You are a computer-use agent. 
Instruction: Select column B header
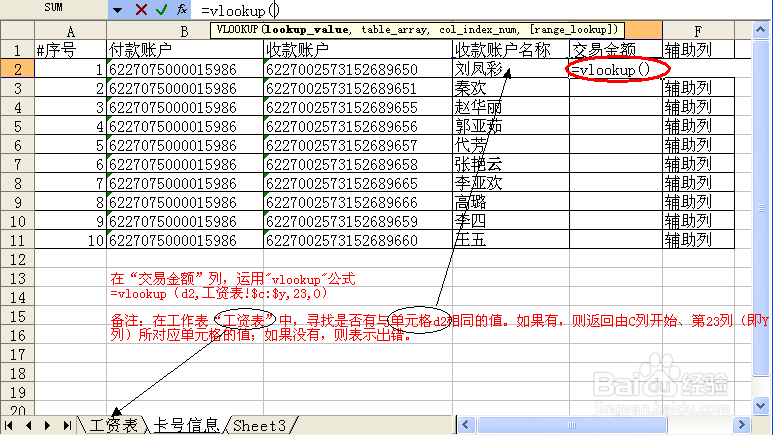(x=184, y=32)
